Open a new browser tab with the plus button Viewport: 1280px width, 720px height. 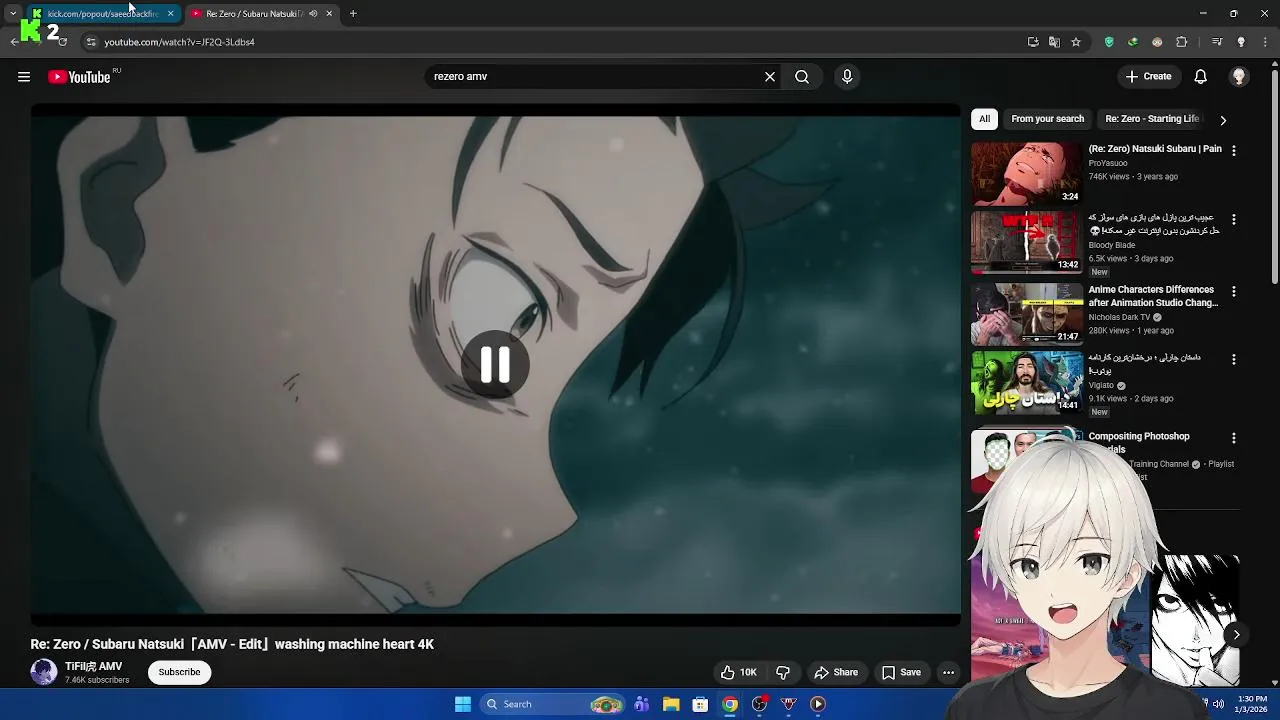[x=353, y=14]
